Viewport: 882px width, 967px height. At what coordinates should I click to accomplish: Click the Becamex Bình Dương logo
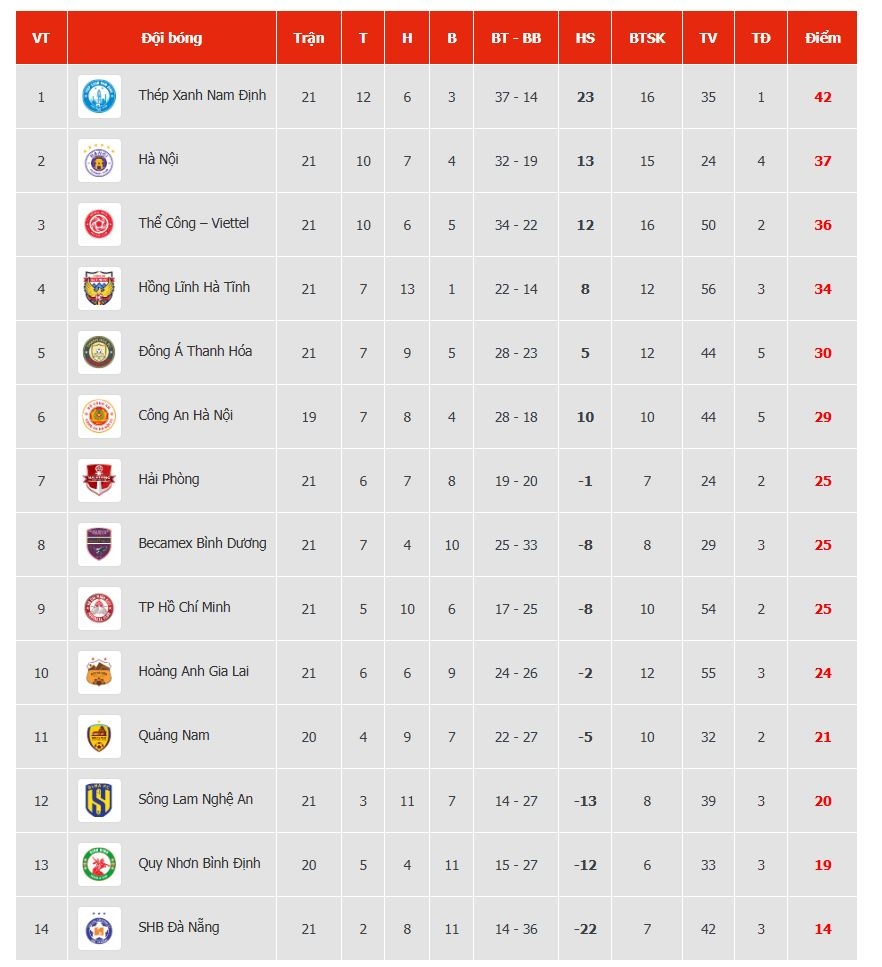click(99, 545)
